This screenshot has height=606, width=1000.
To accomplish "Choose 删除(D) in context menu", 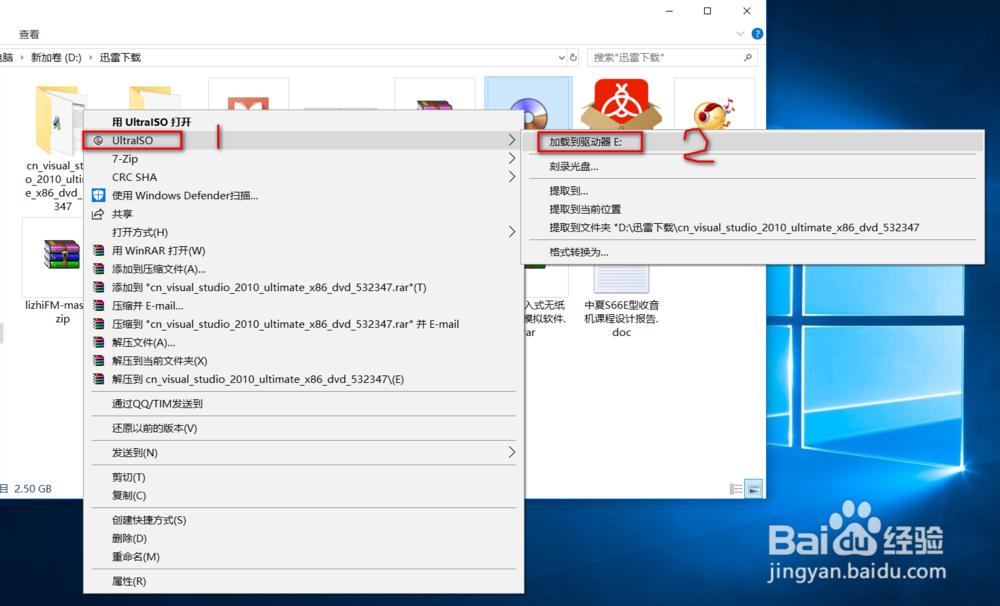I will pyautogui.click(x=304, y=538).
